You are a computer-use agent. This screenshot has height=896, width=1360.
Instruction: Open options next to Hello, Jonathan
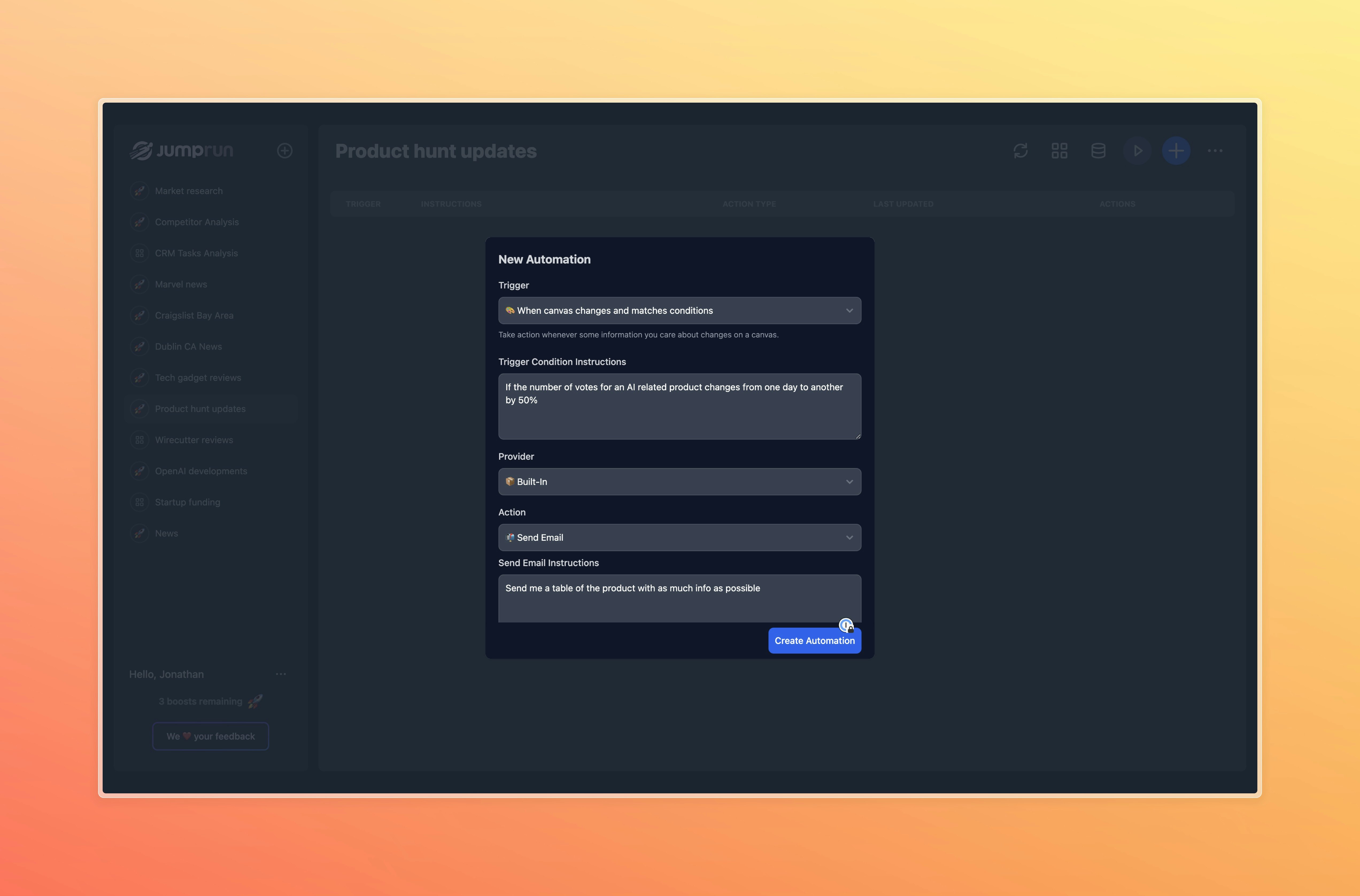(281, 674)
